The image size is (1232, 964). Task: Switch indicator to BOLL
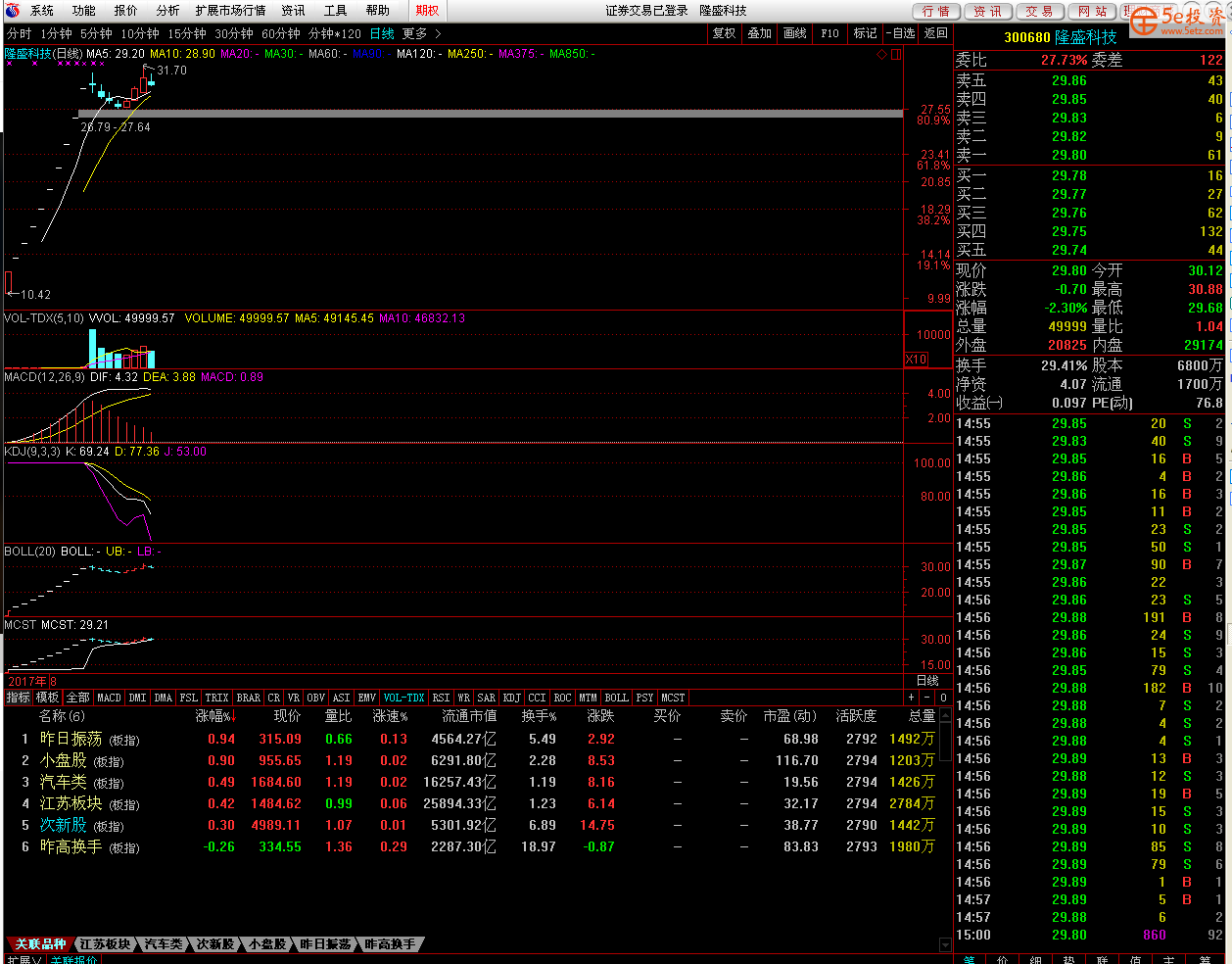tap(616, 698)
